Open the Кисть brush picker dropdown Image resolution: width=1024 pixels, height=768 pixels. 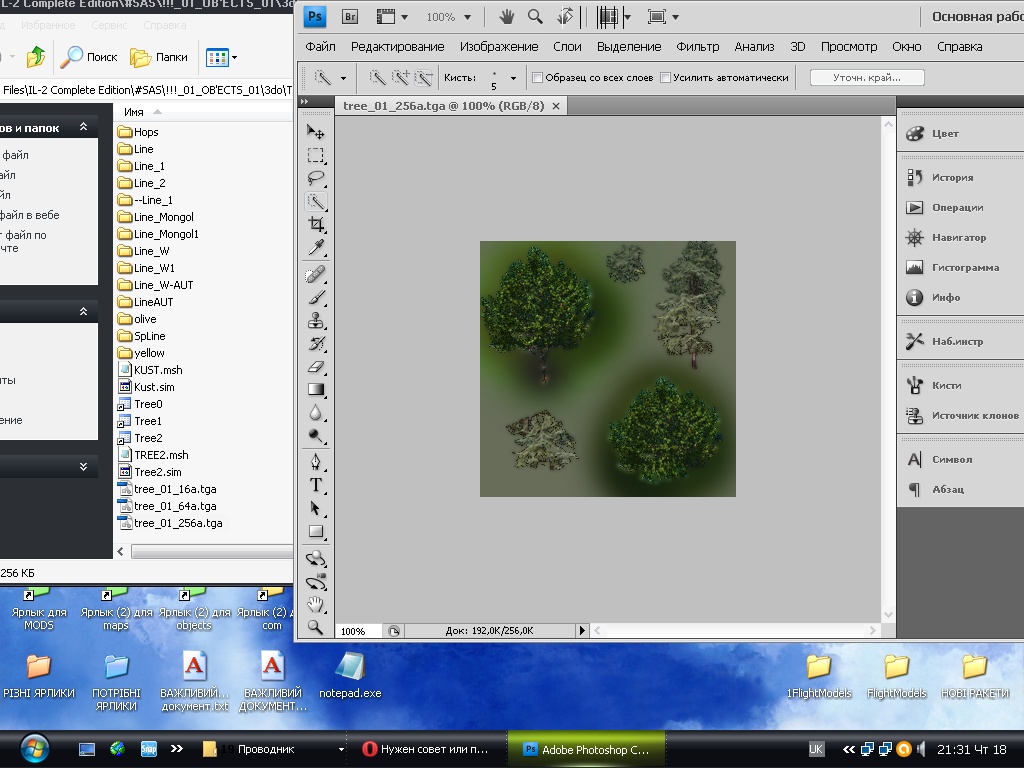tap(514, 78)
